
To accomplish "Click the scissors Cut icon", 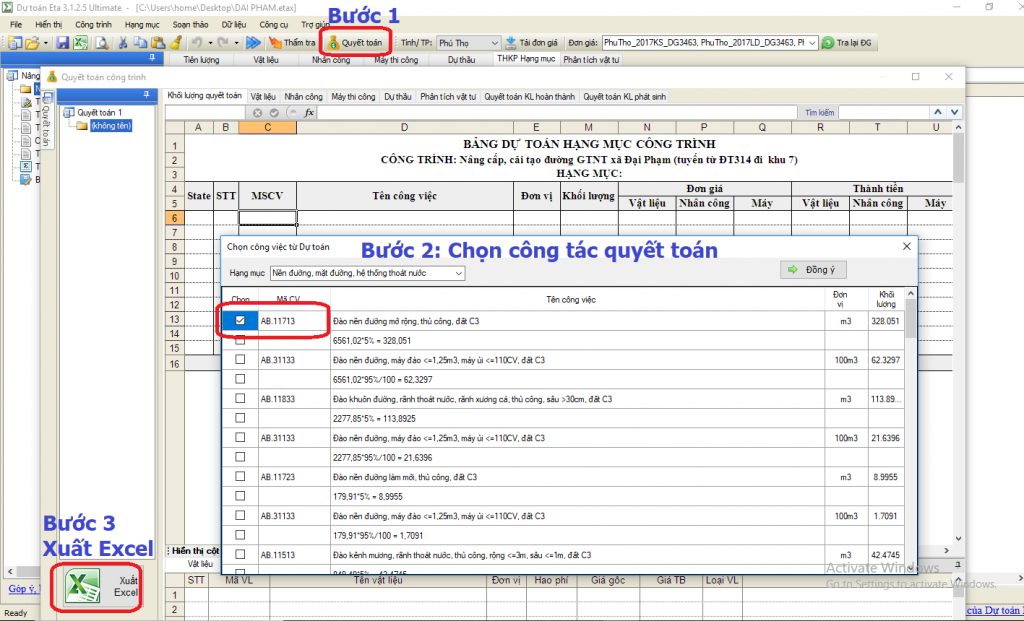I will pos(122,43).
